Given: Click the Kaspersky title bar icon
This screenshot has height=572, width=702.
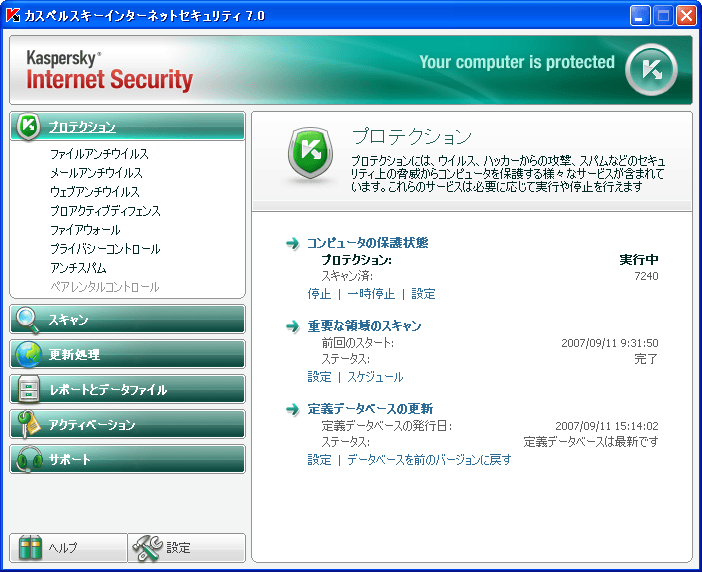Looking at the screenshot, I should 13,15.
